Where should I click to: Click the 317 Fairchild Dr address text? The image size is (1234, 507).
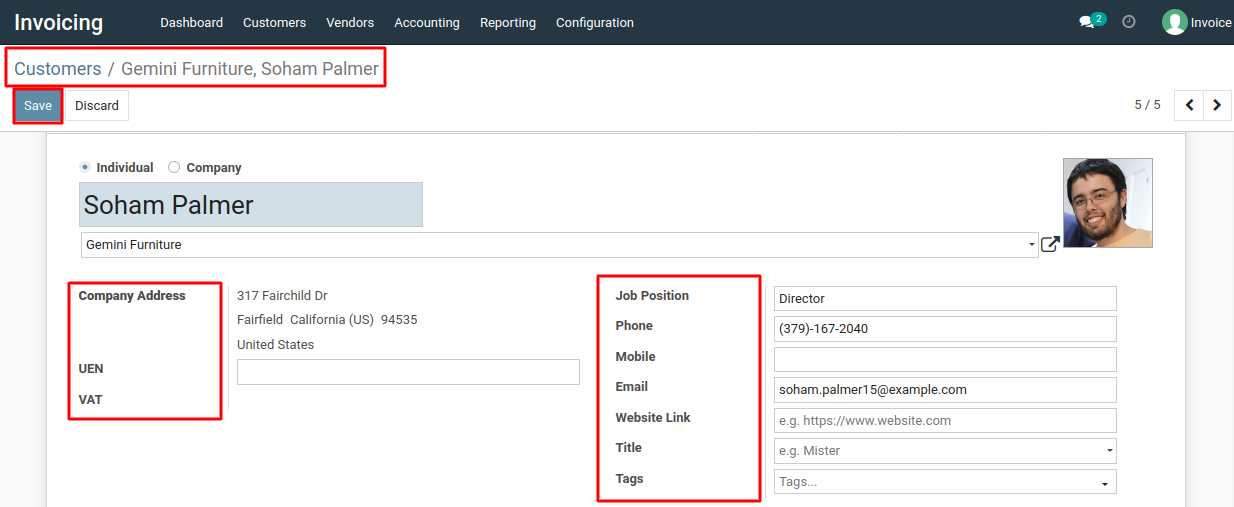coord(282,296)
